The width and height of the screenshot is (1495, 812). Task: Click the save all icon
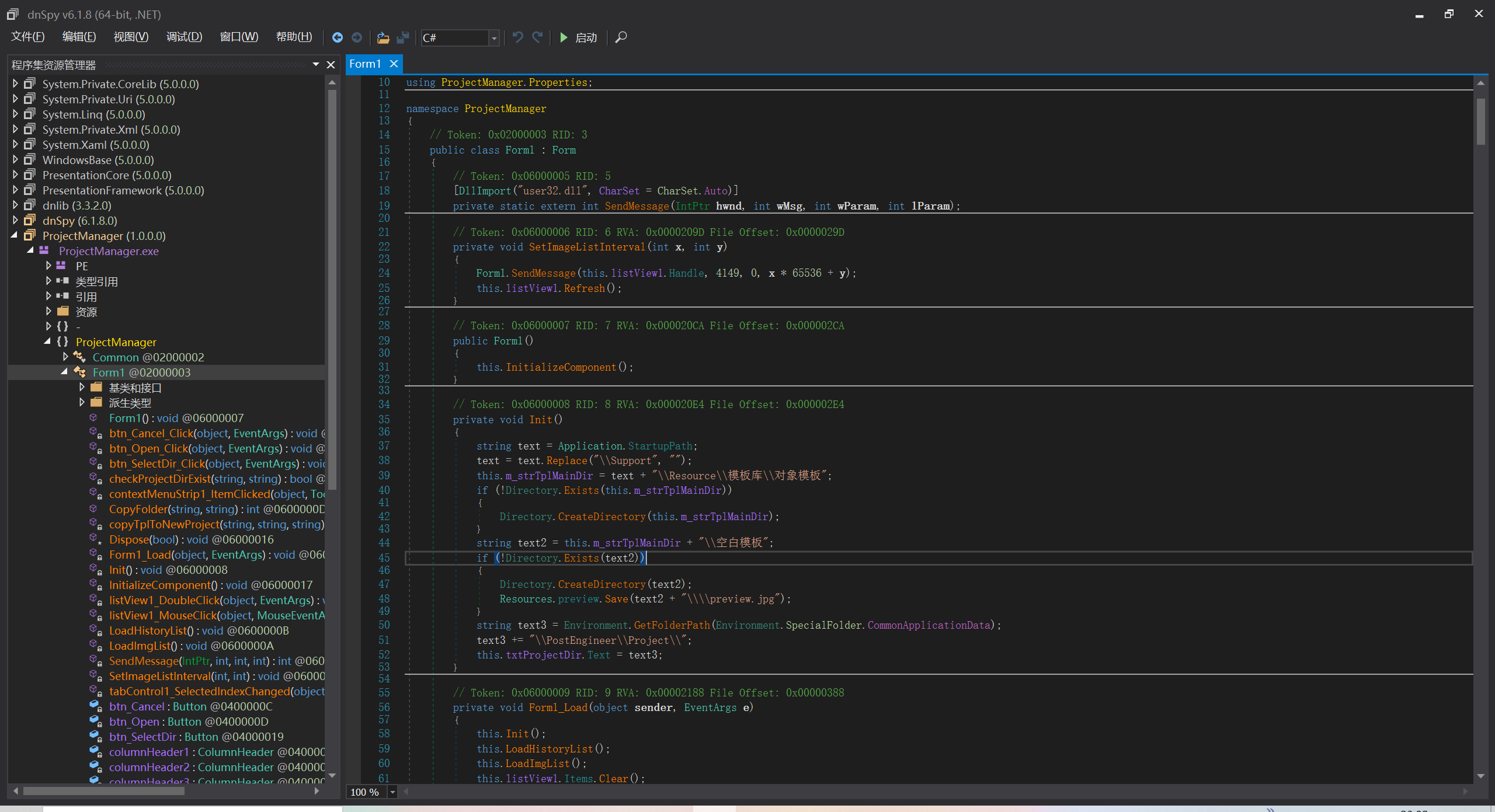point(403,37)
